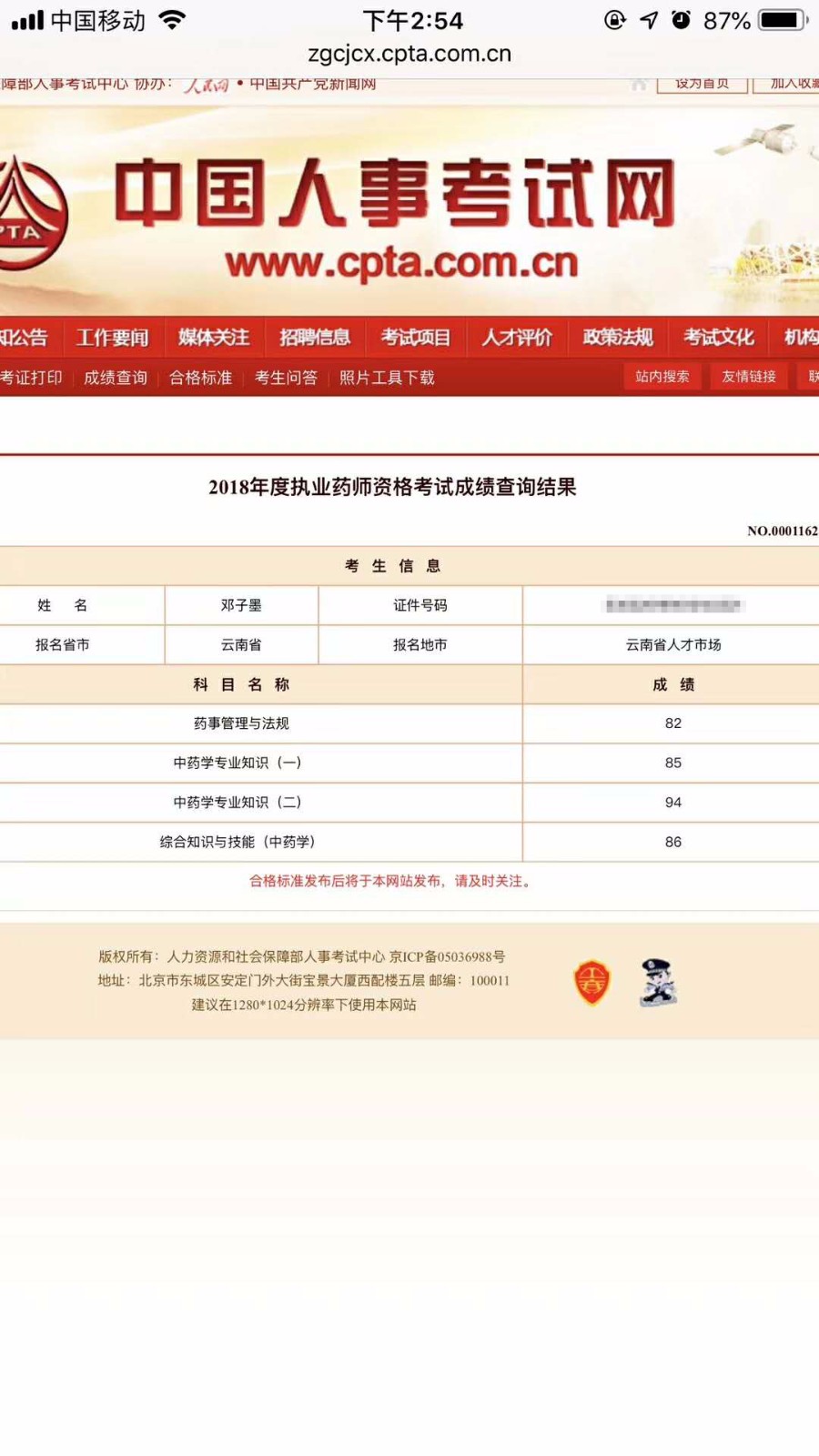Click the blurred 证件号码 value
The width and height of the screenshot is (819, 1456).
click(x=673, y=605)
